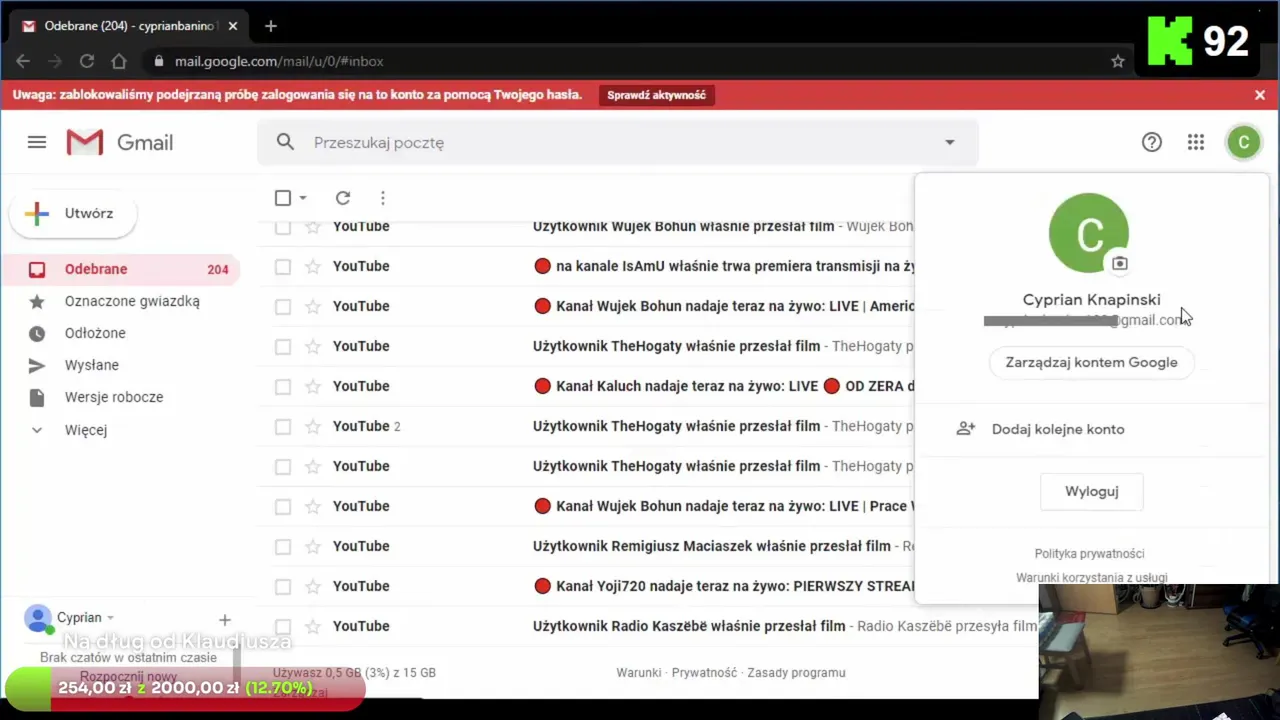Open Polityka prywatności link
1280x720 pixels.
coord(1090,553)
